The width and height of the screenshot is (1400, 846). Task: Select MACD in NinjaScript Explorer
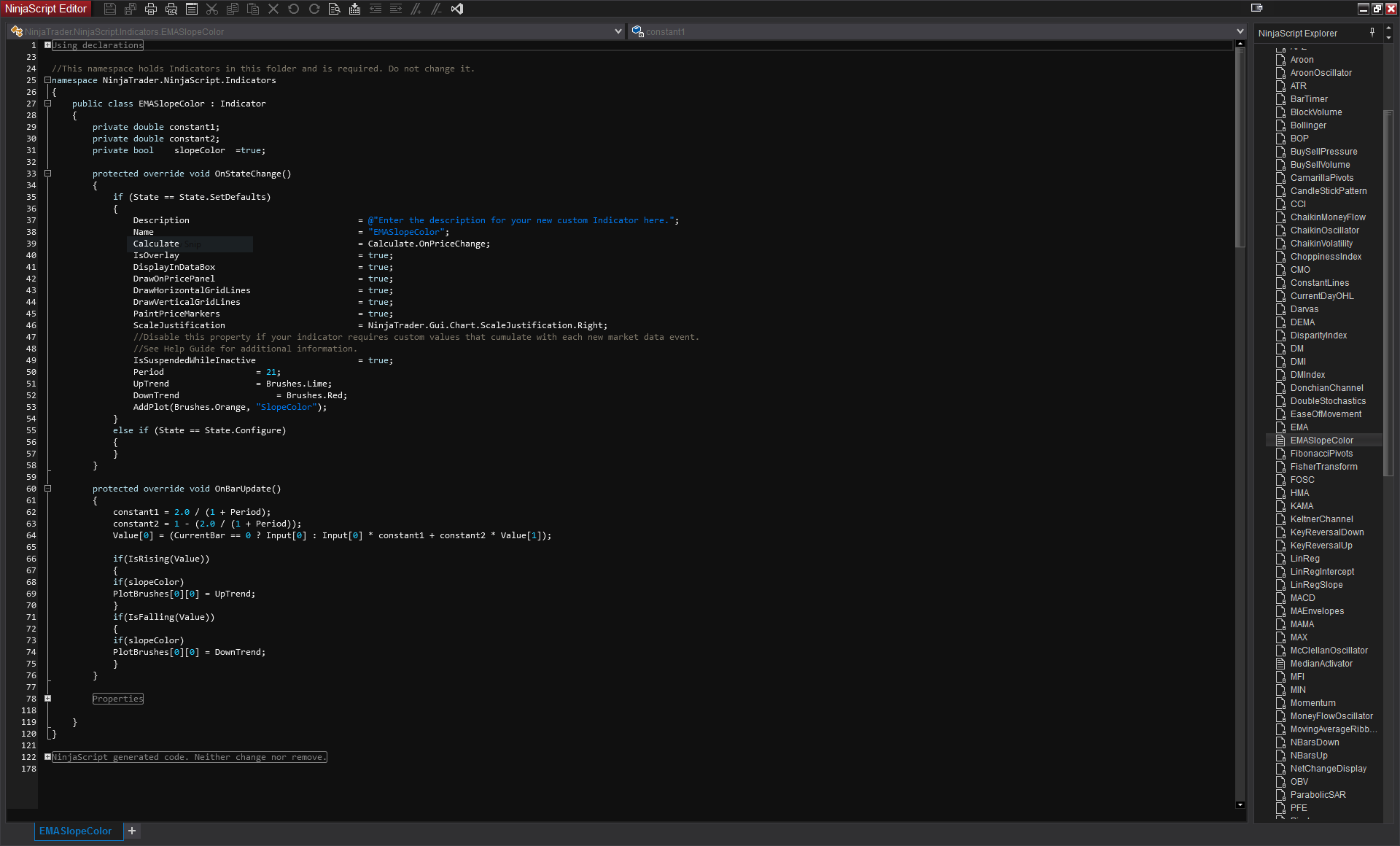tap(1302, 598)
